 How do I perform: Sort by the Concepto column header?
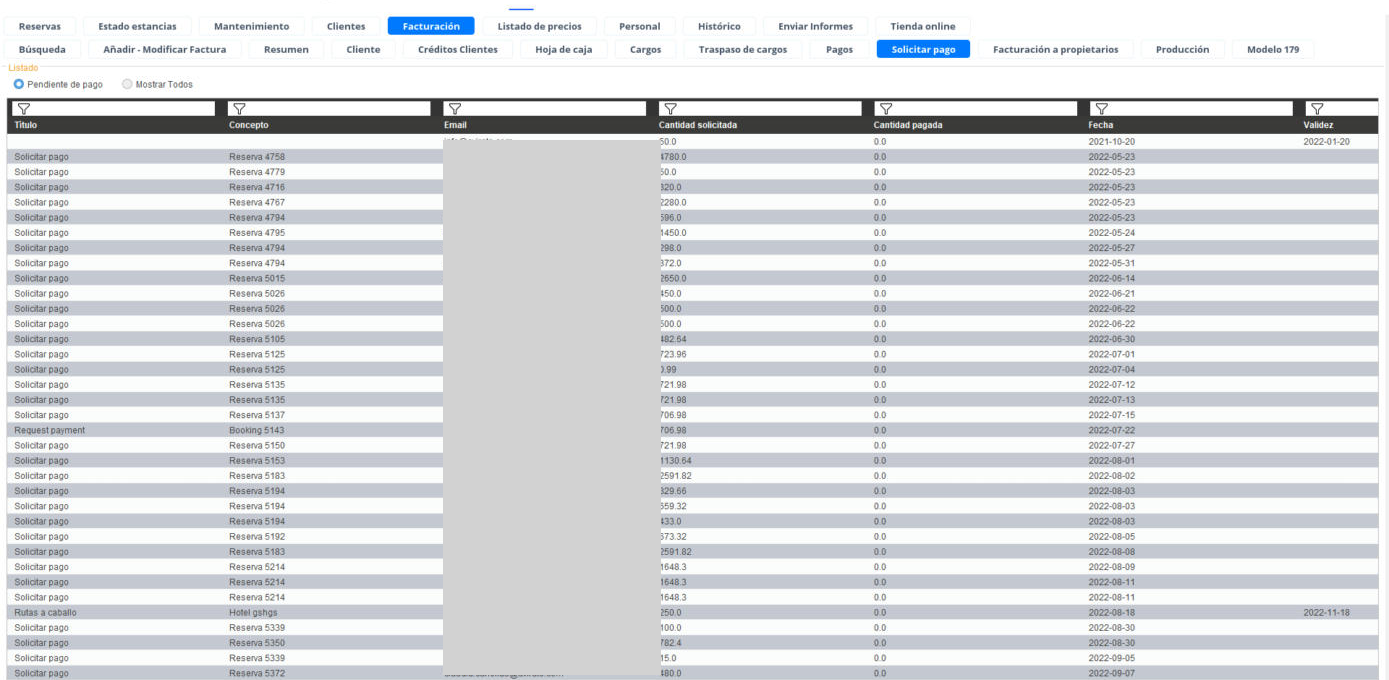249,125
